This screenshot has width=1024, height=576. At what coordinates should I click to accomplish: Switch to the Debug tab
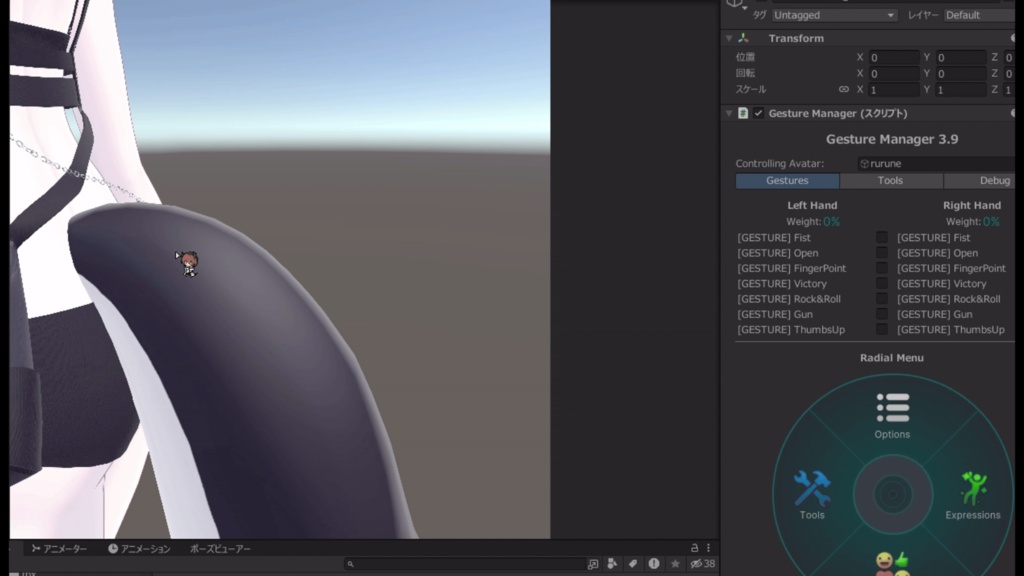tap(980, 180)
